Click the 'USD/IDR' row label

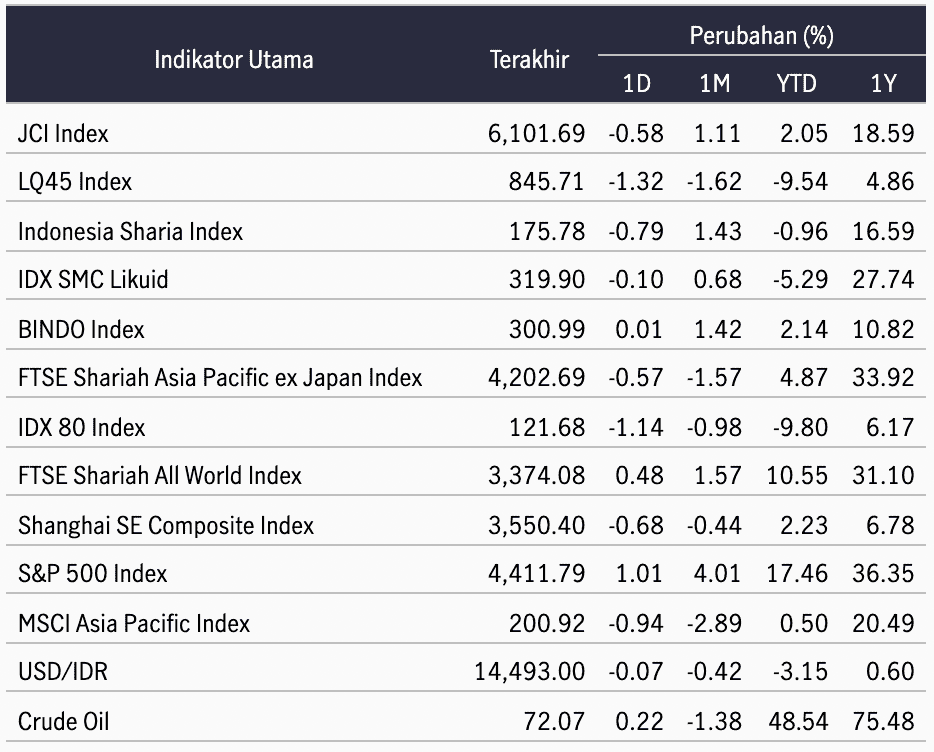coord(63,672)
